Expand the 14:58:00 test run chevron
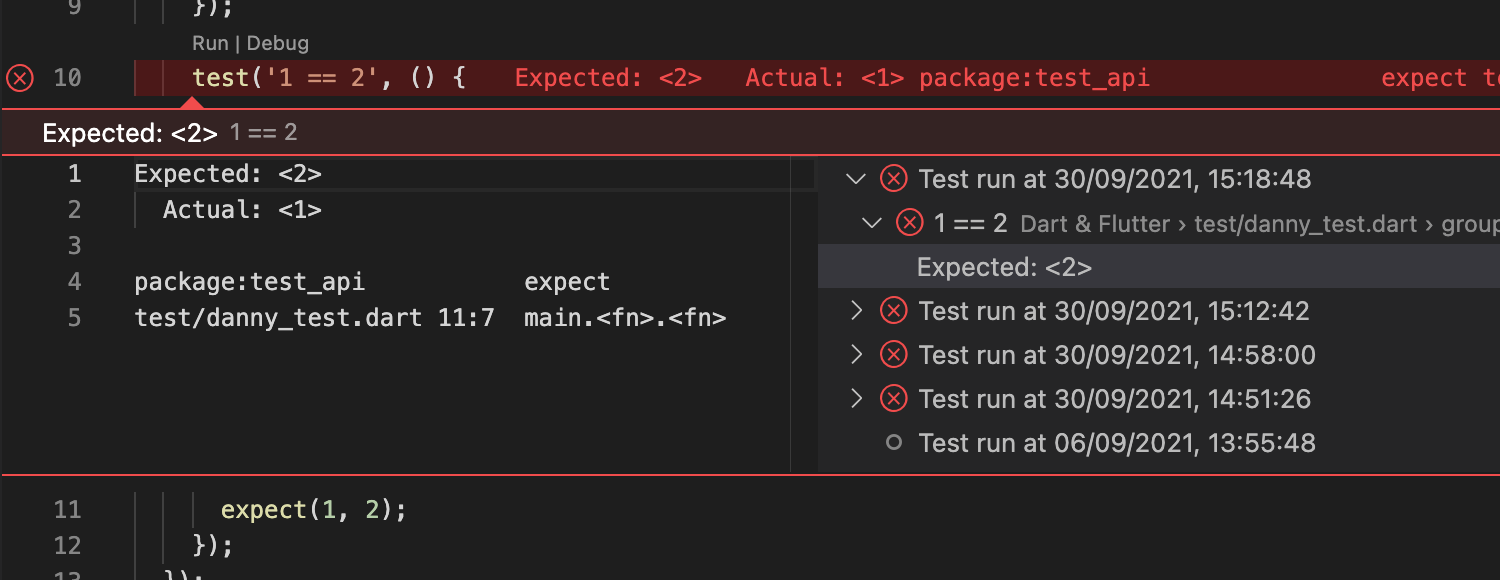The height and width of the screenshot is (580, 1500). click(855, 355)
